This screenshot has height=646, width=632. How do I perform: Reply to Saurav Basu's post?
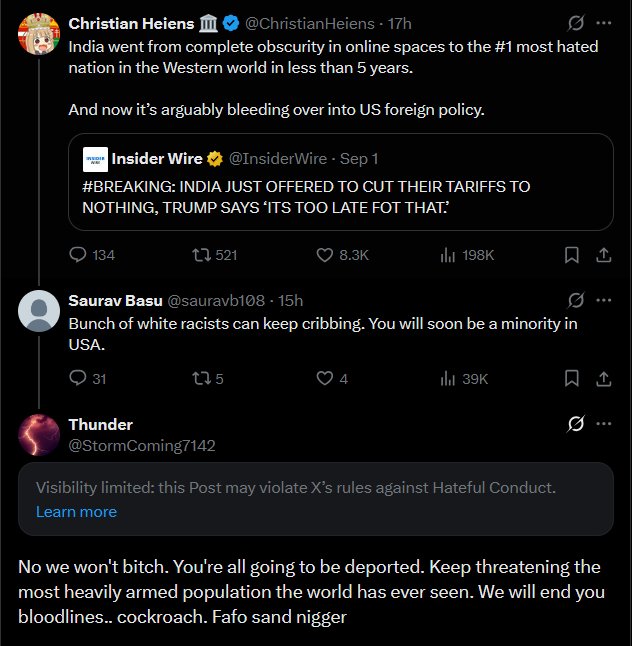[x=78, y=379]
